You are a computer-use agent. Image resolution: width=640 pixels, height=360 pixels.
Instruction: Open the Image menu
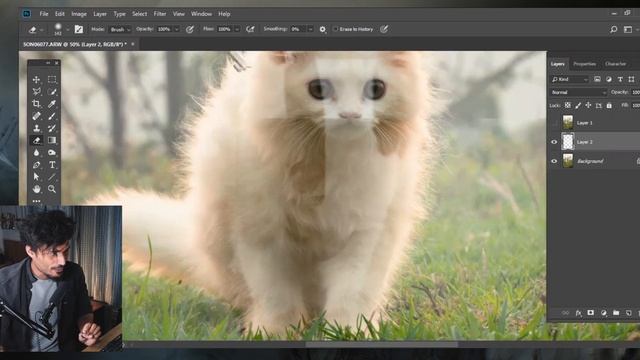tap(79, 14)
